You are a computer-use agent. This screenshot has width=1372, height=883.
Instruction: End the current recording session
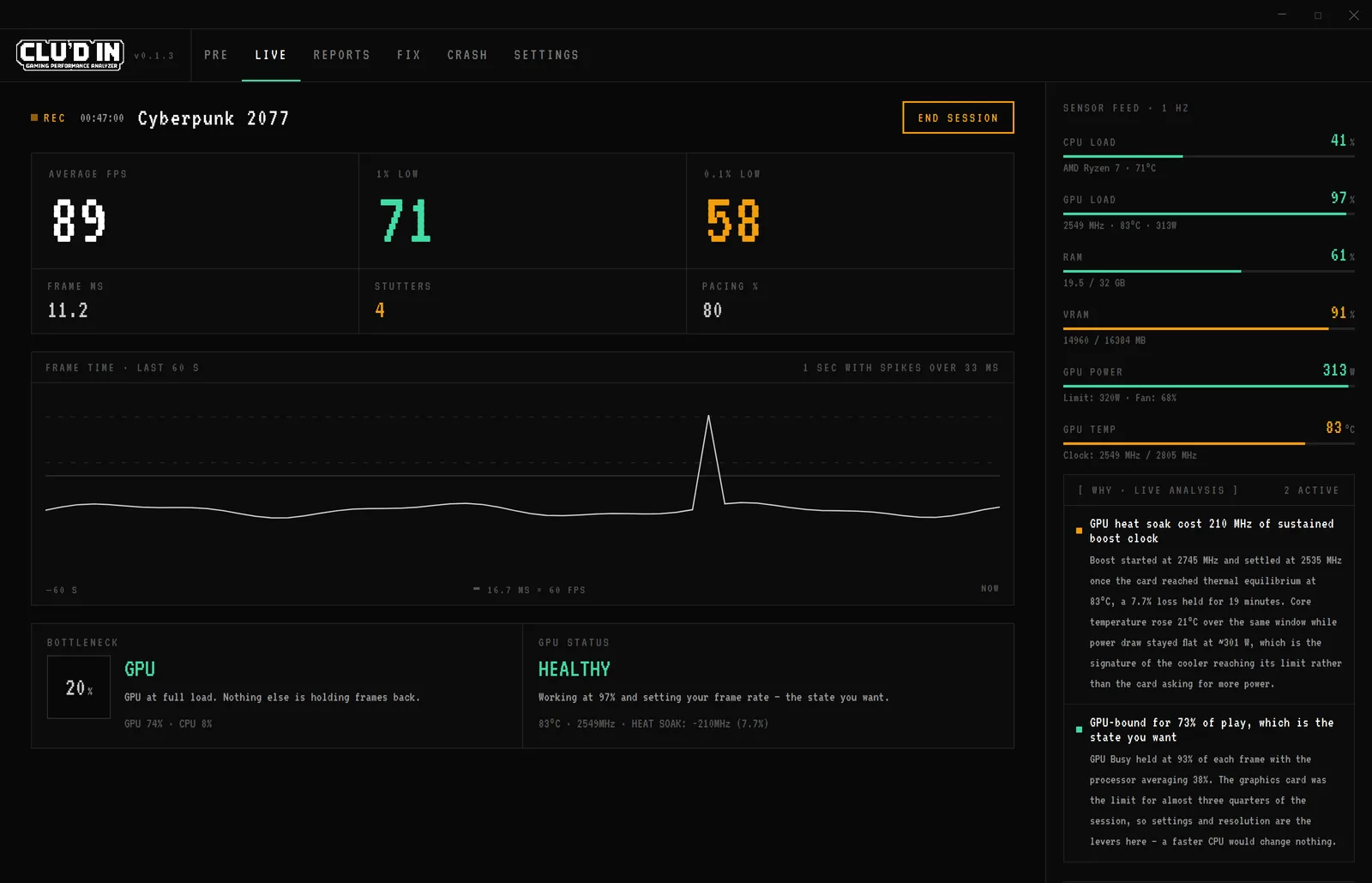tap(958, 117)
